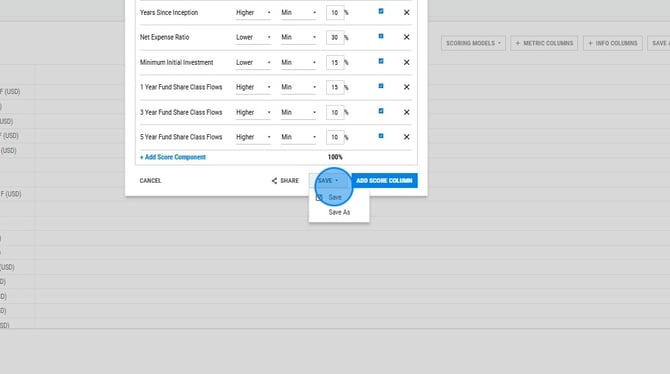
Task: Open Lower dropdown for Net Expense Ratio
Action: [x=253, y=38]
